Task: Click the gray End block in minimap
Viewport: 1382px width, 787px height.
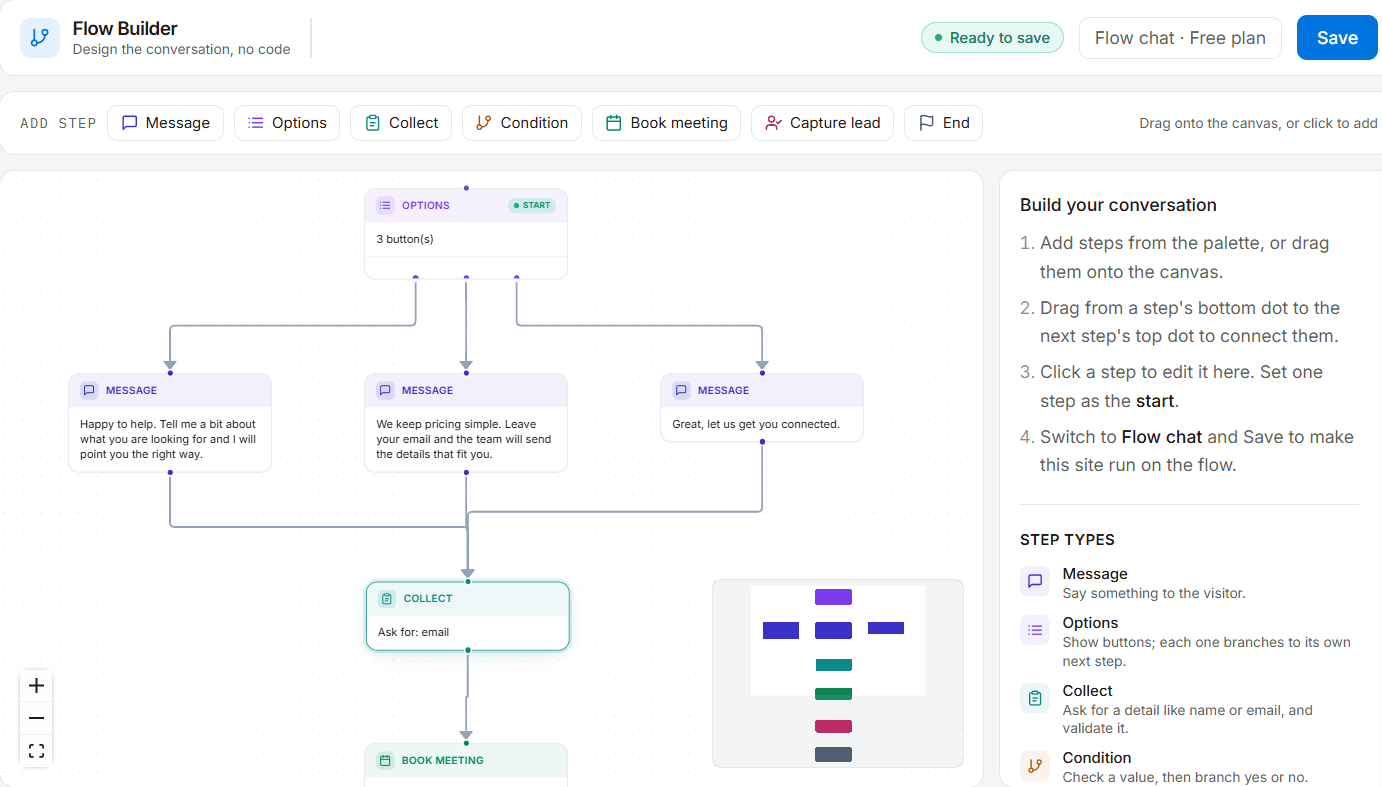Action: point(833,754)
